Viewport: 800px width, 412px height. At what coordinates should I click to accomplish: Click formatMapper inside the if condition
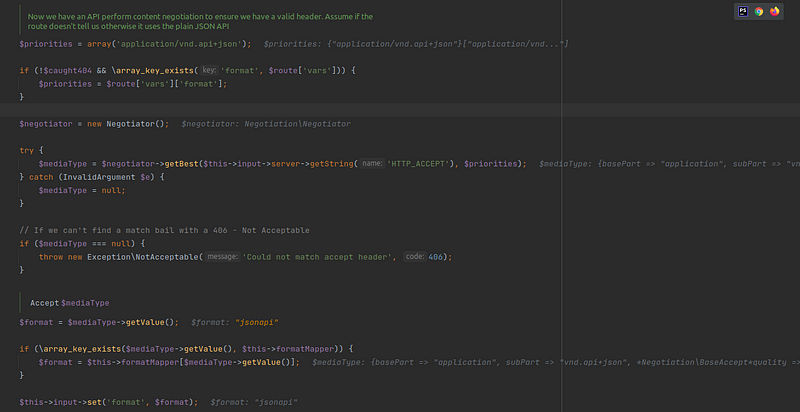point(305,349)
